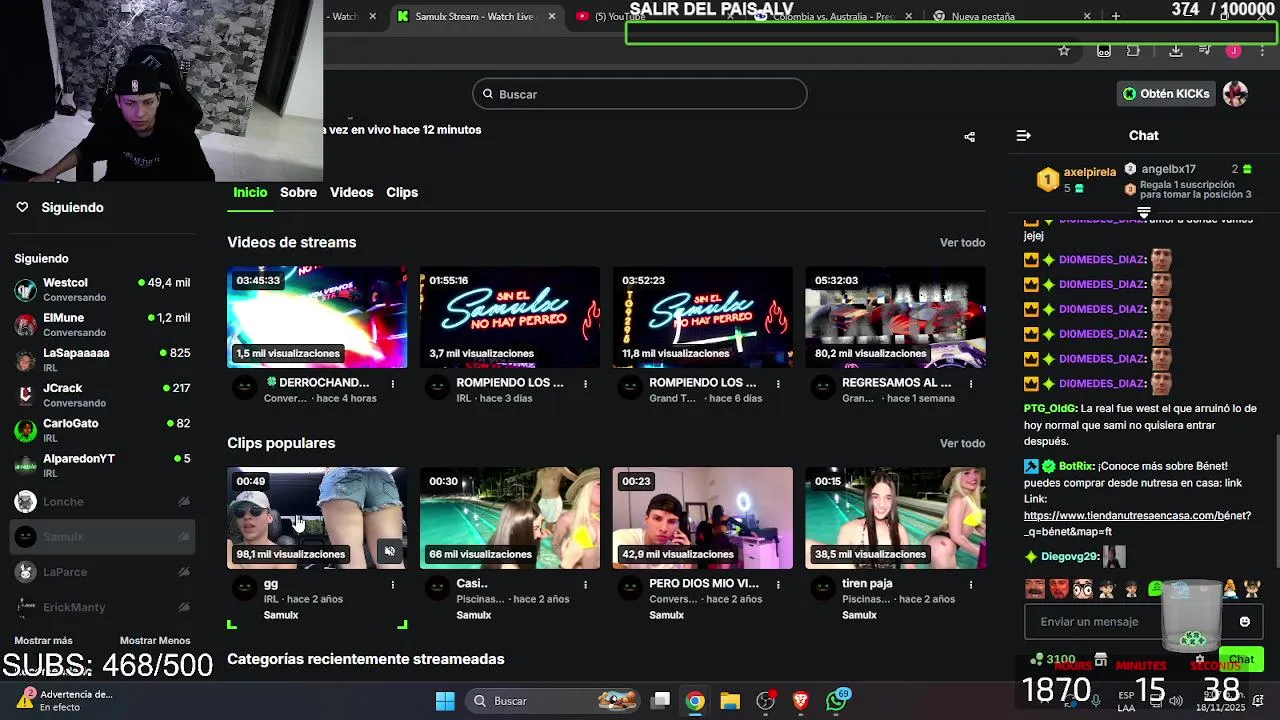Image resolution: width=1280 pixels, height=720 pixels.
Task: Play the 05:32:03 stream video thumbnail
Action: point(895,317)
